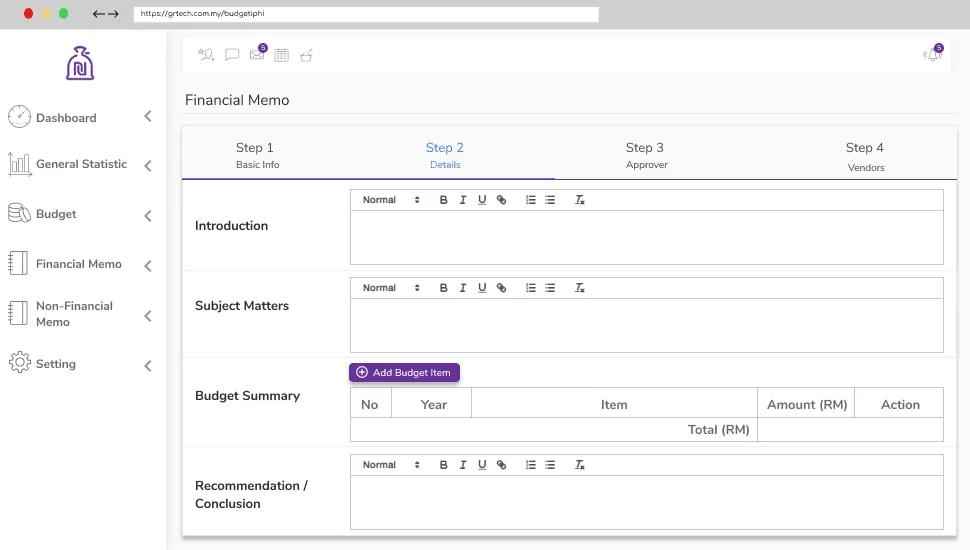Click into the Introduction text area
Viewport: 970px width, 550px height.
[x=646, y=238]
